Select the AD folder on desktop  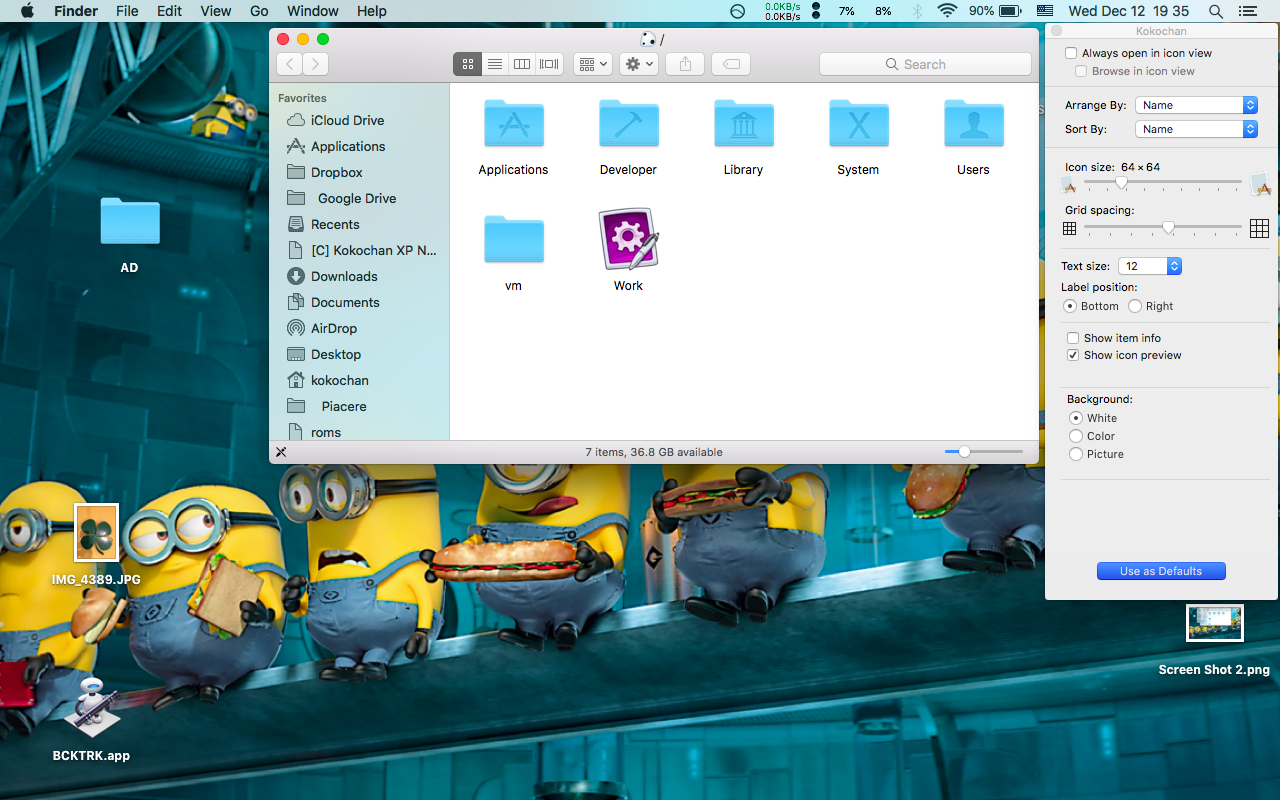(x=130, y=221)
